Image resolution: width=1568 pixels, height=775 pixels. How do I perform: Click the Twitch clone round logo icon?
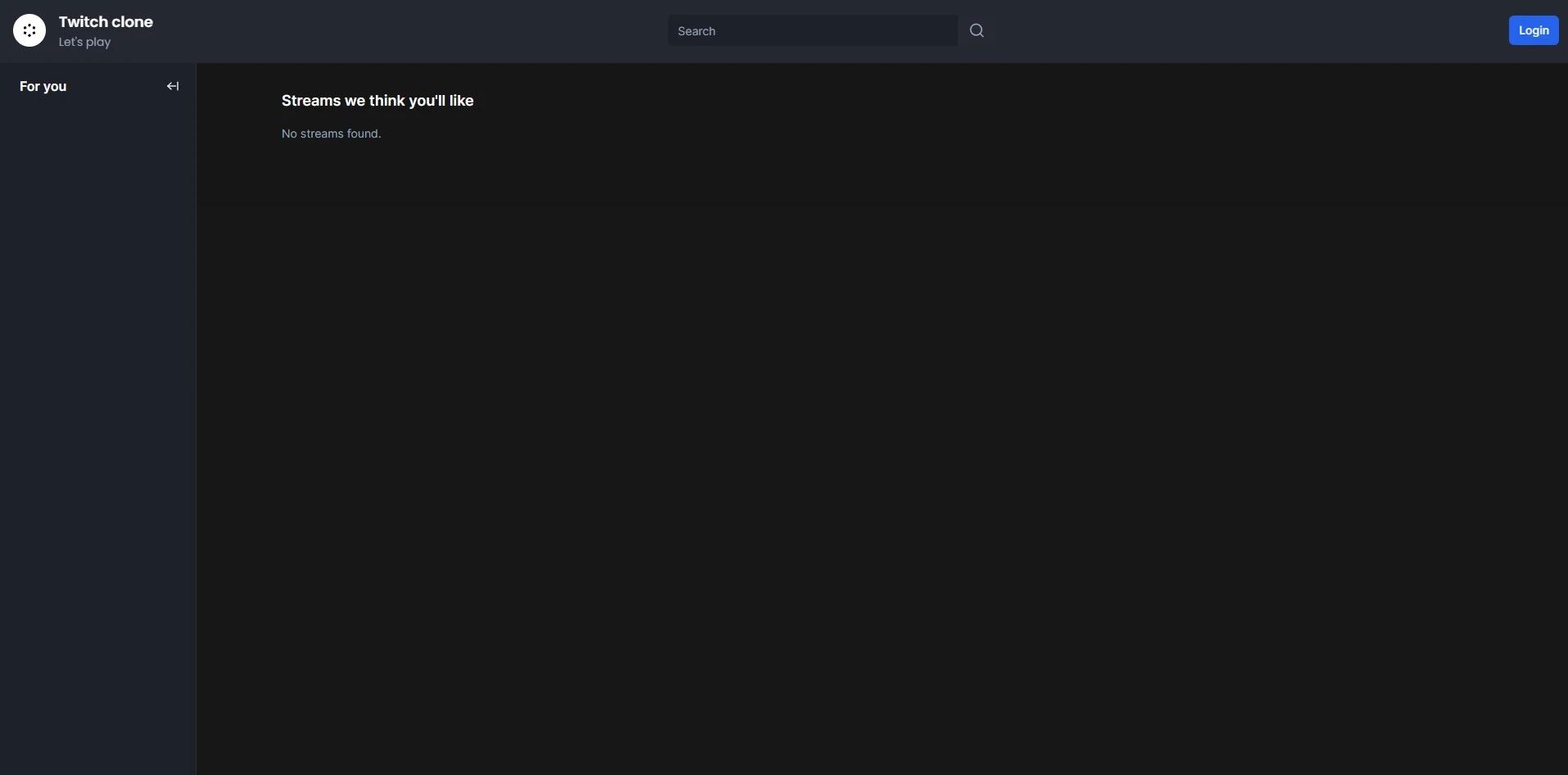tap(29, 30)
